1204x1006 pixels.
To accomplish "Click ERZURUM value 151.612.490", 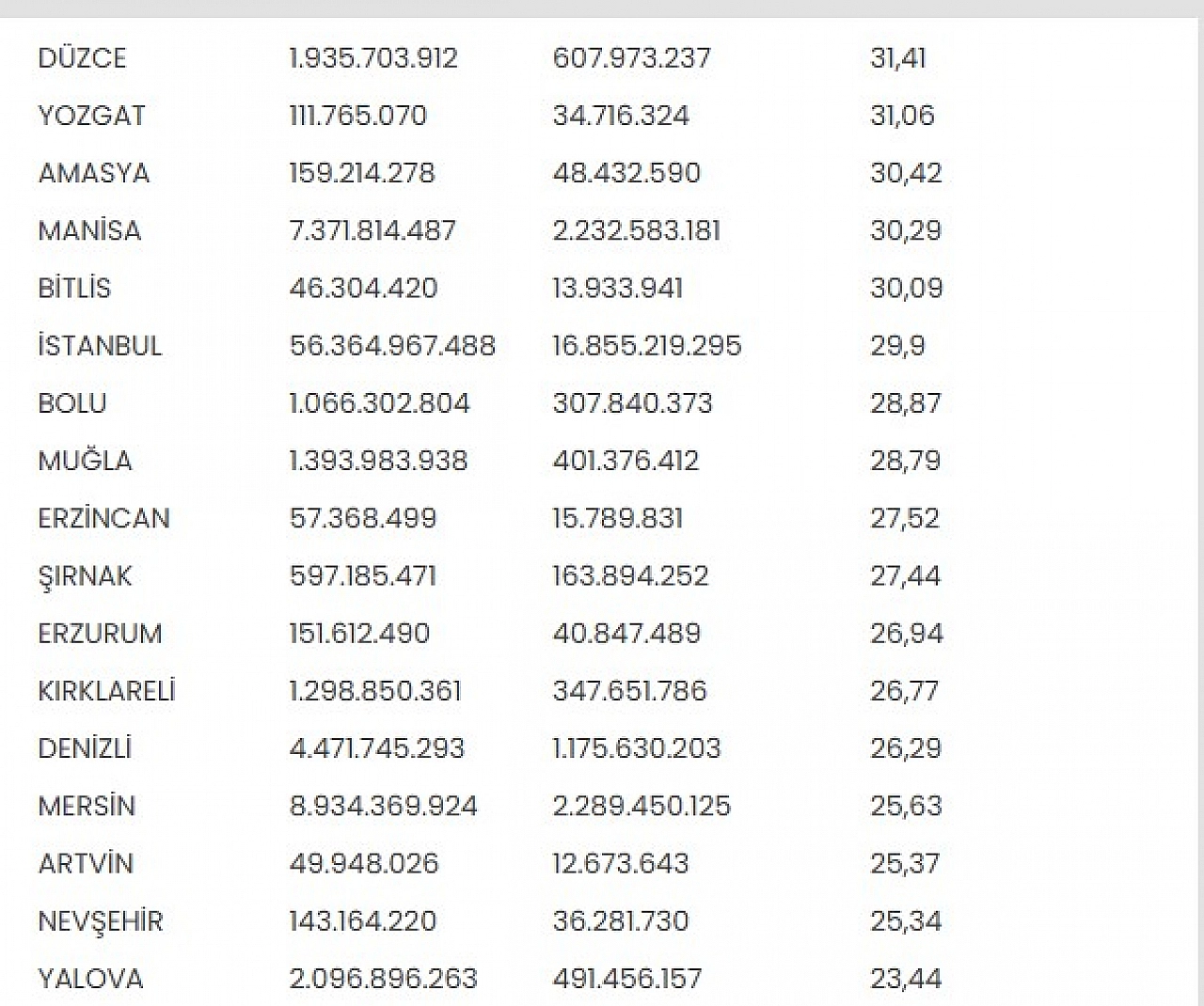I will click(359, 634).
